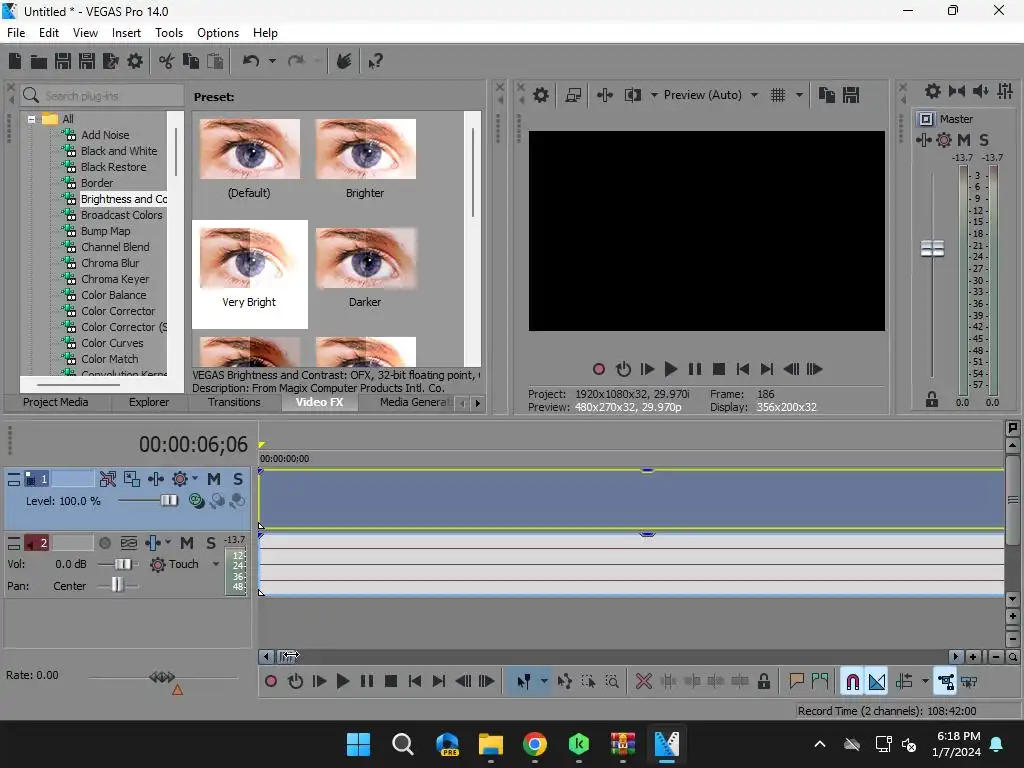Image resolution: width=1024 pixels, height=768 pixels.
Task: Click Record in timeline transport bar
Action: pos(271,682)
